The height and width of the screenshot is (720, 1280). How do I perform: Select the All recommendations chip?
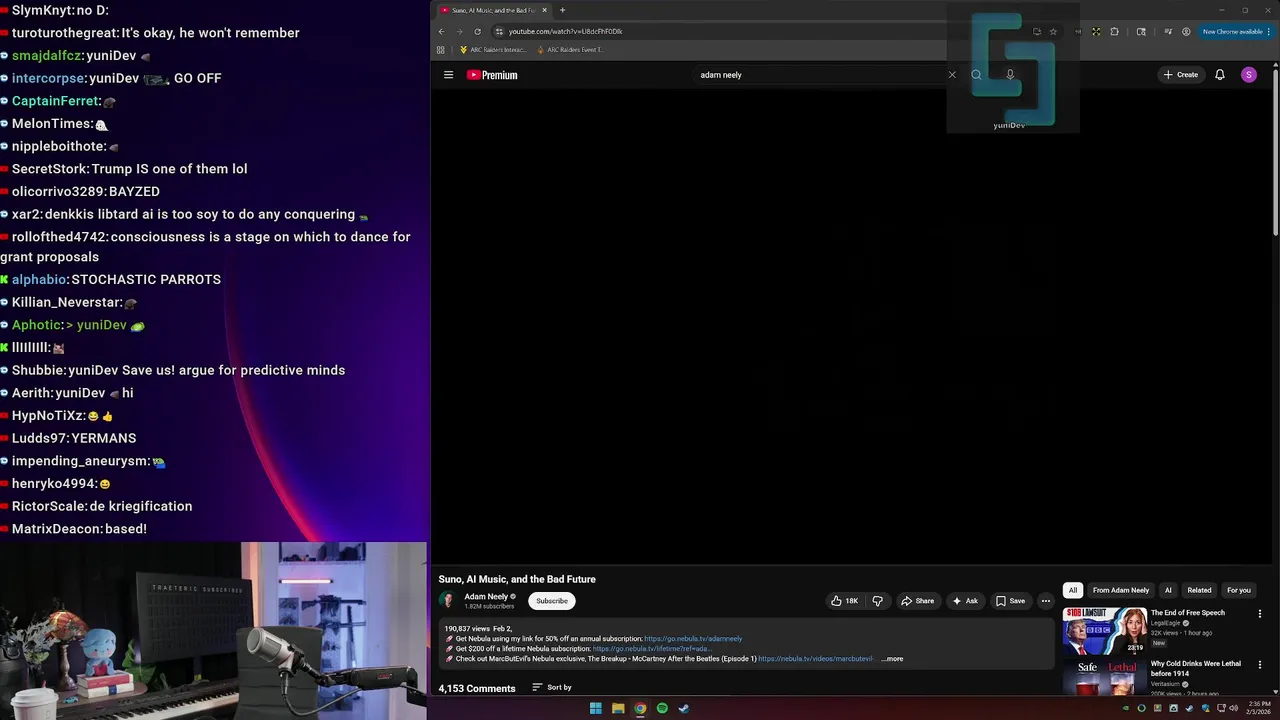[1073, 590]
